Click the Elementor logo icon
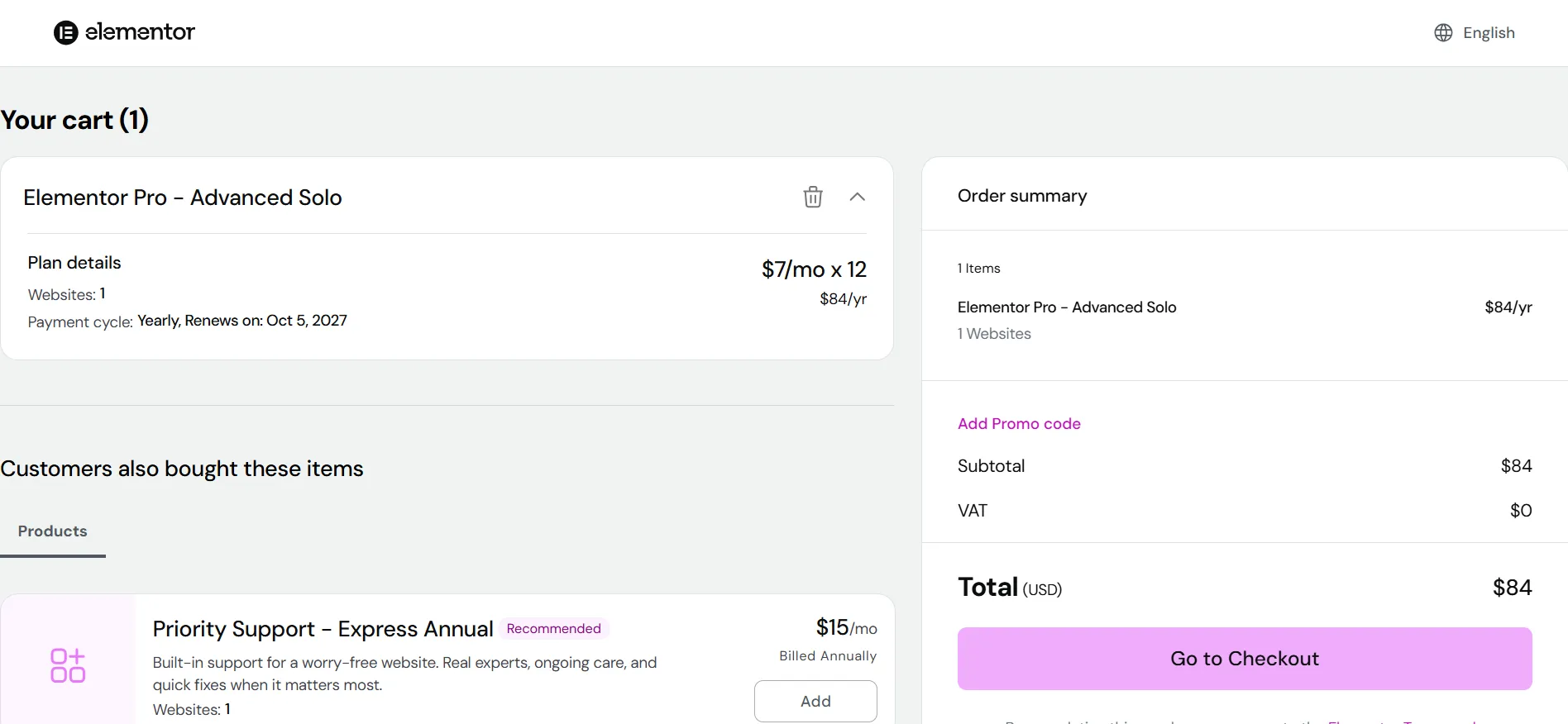 [x=66, y=32]
